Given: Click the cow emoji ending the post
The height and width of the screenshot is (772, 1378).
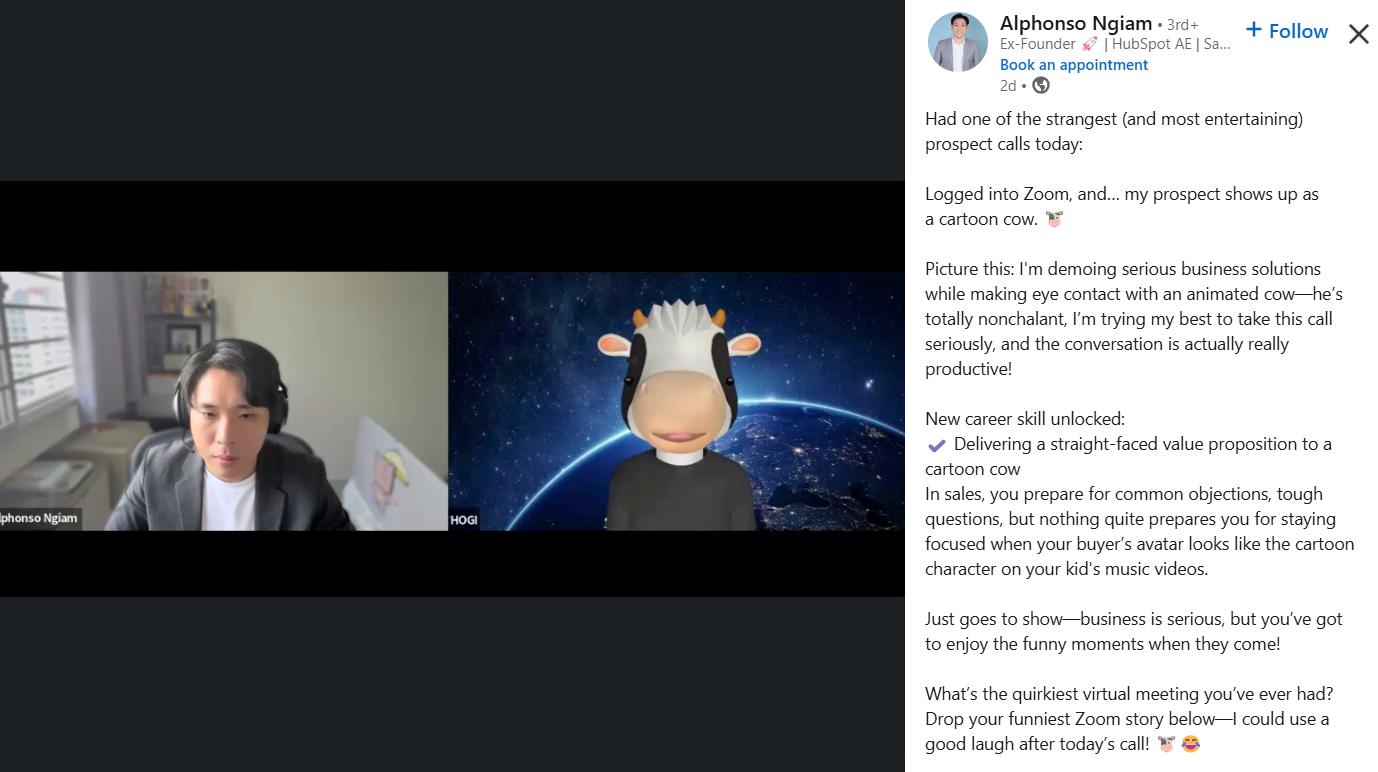Looking at the screenshot, I should [1165, 744].
